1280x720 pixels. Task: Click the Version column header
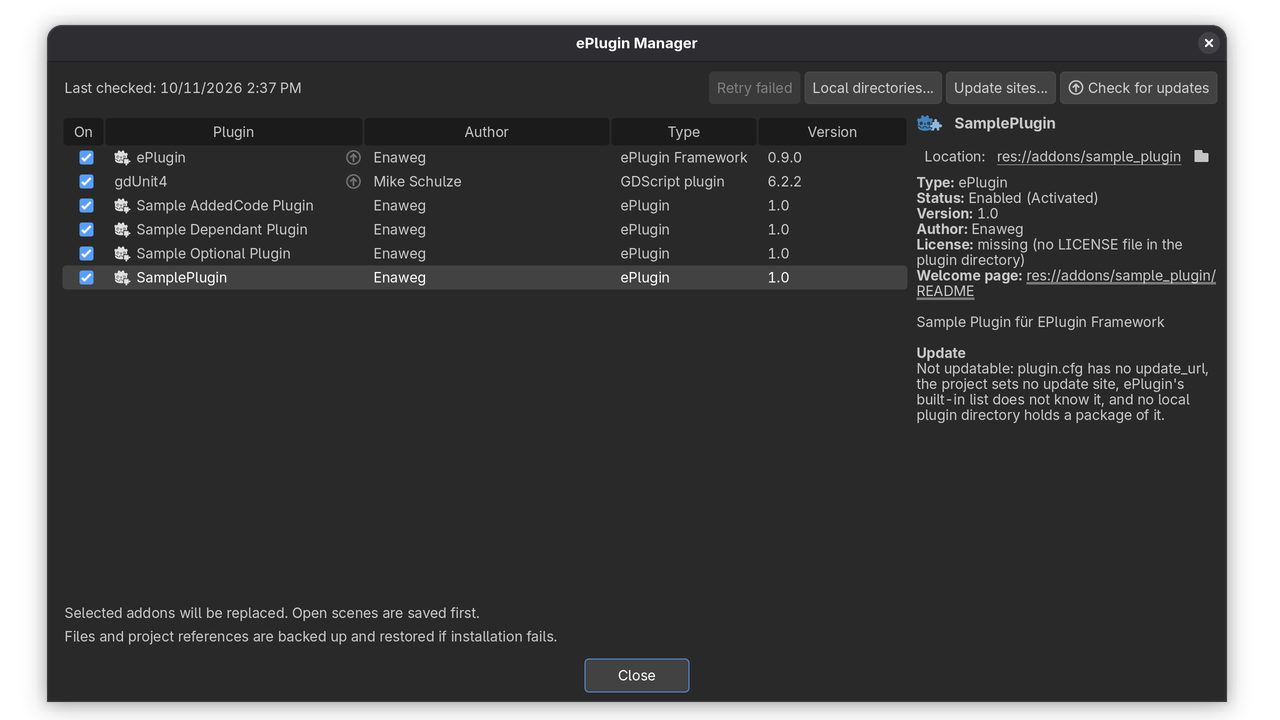[x=832, y=132]
